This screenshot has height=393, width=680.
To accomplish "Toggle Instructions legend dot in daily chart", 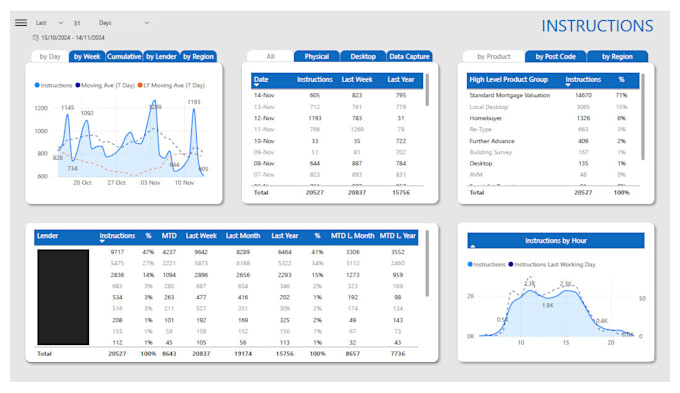I will [x=37, y=85].
